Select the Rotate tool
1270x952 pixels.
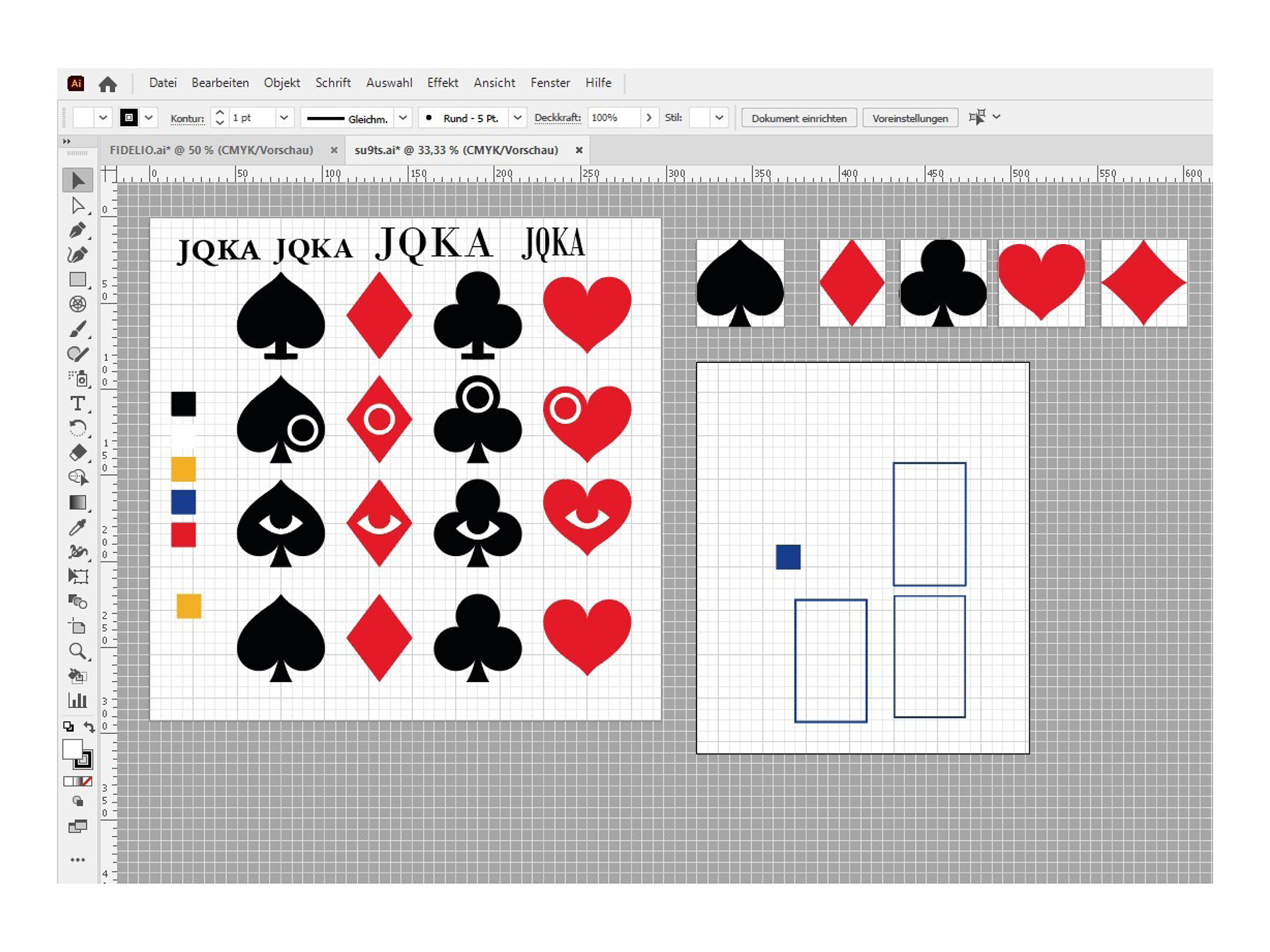(x=78, y=428)
